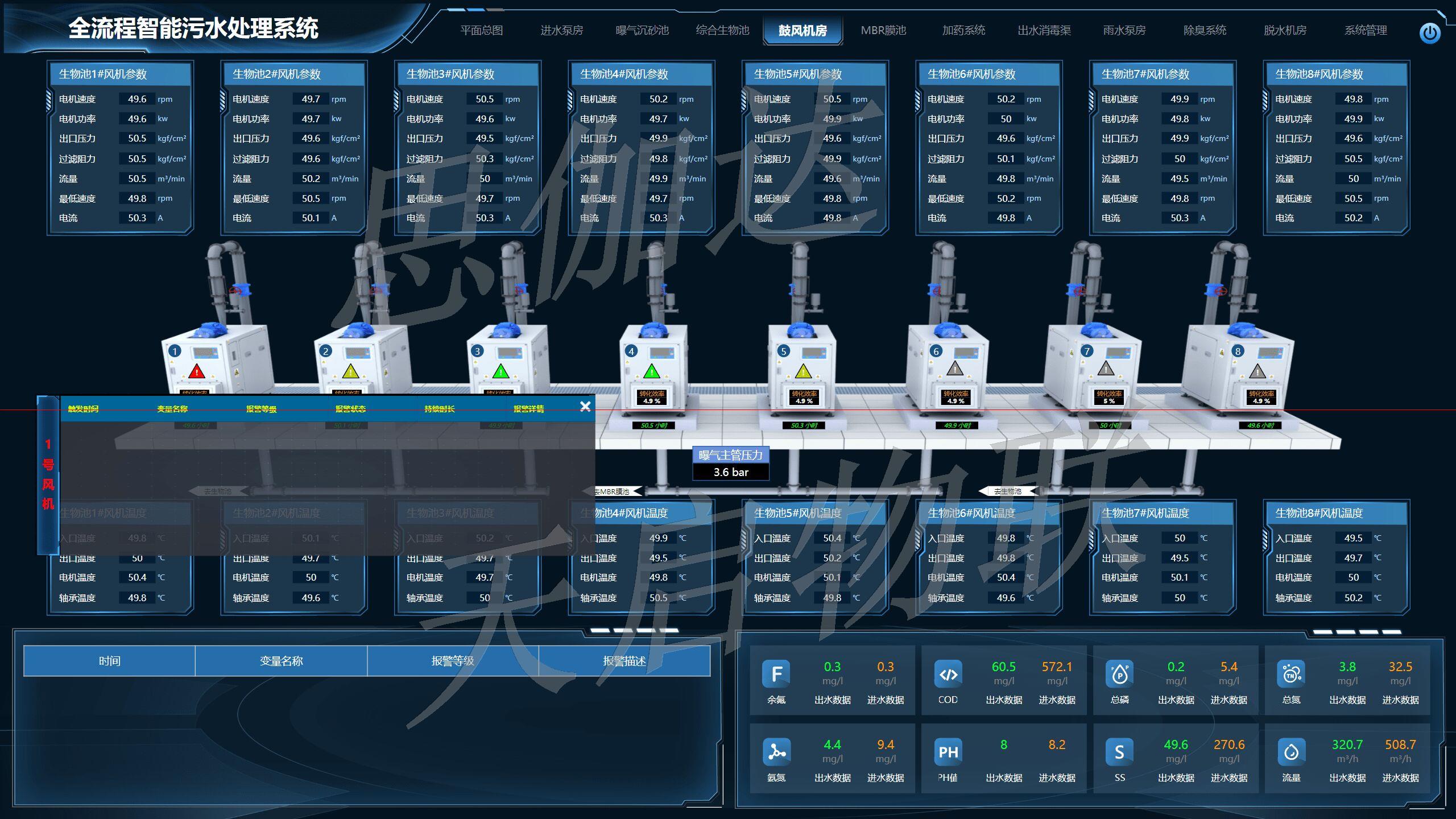The width and height of the screenshot is (1456, 819).
Task: Close the 1号风机 alarm popup
Action: [x=585, y=406]
